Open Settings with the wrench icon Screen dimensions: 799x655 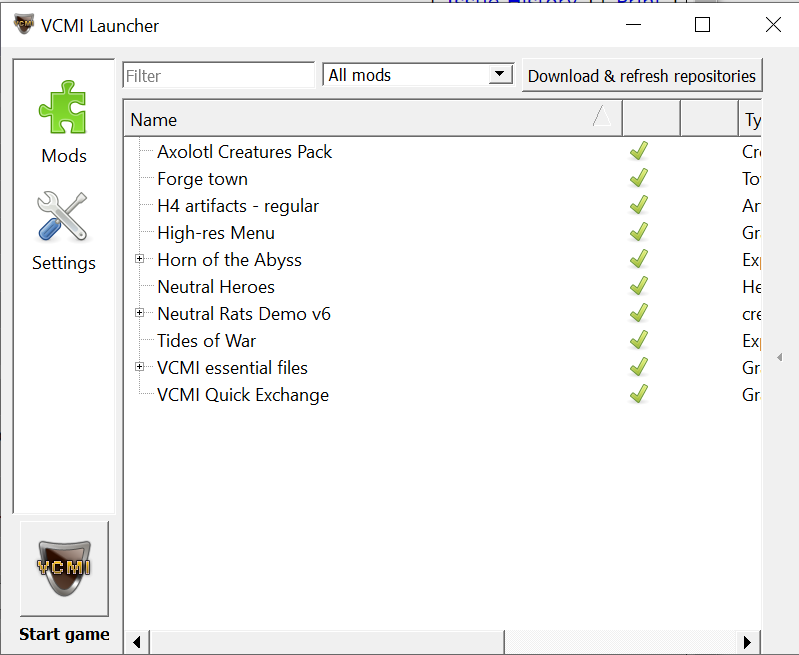(x=63, y=228)
